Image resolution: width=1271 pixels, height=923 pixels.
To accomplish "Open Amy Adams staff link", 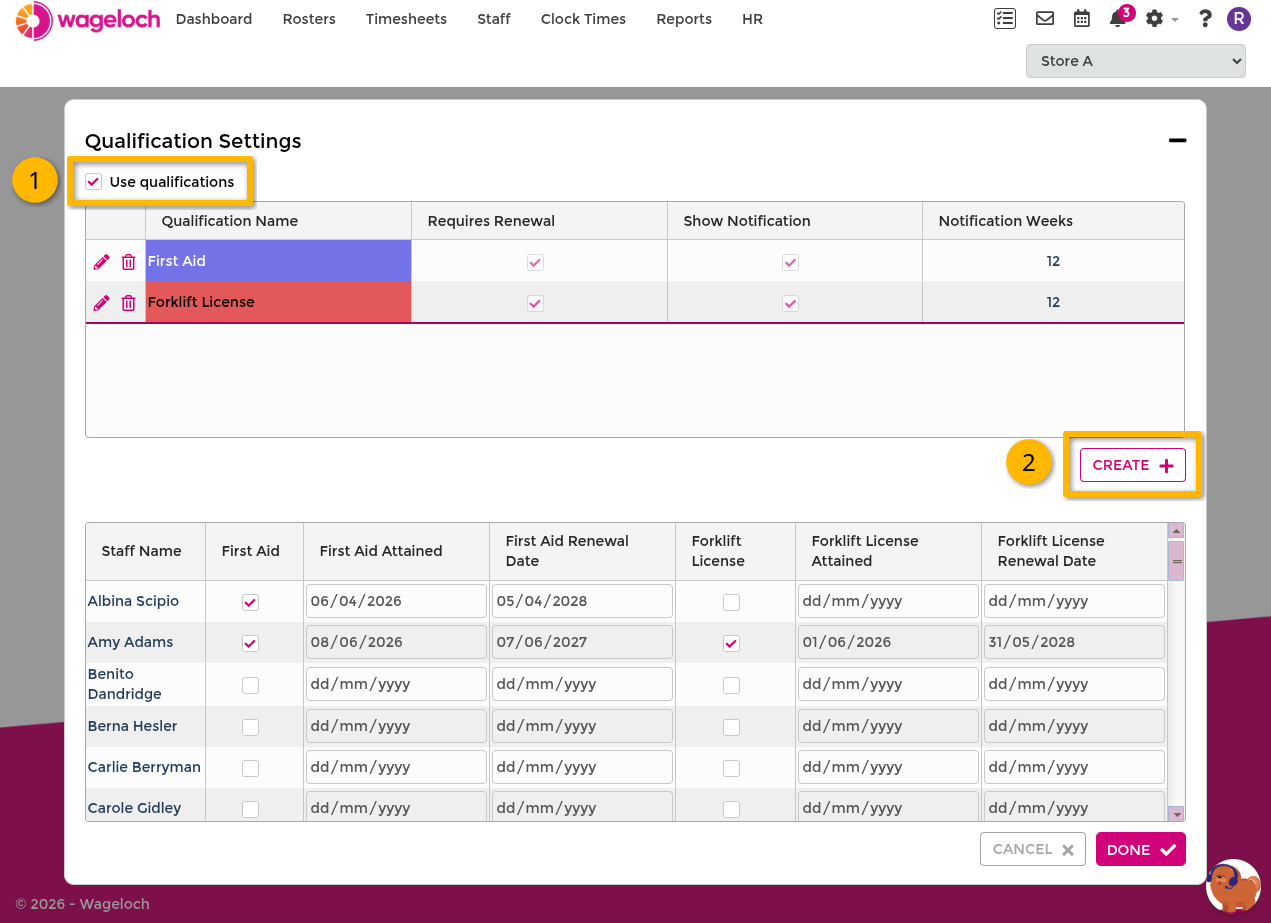I will (x=130, y=642).
